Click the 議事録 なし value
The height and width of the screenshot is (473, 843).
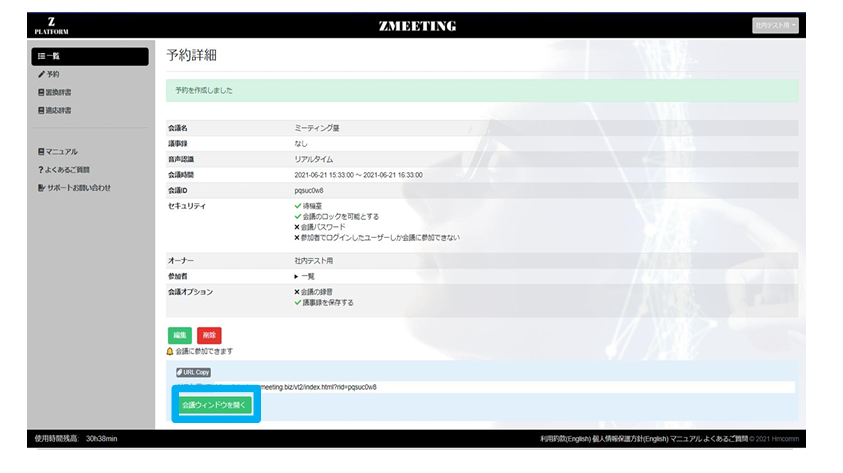click(x=301, y=144)
